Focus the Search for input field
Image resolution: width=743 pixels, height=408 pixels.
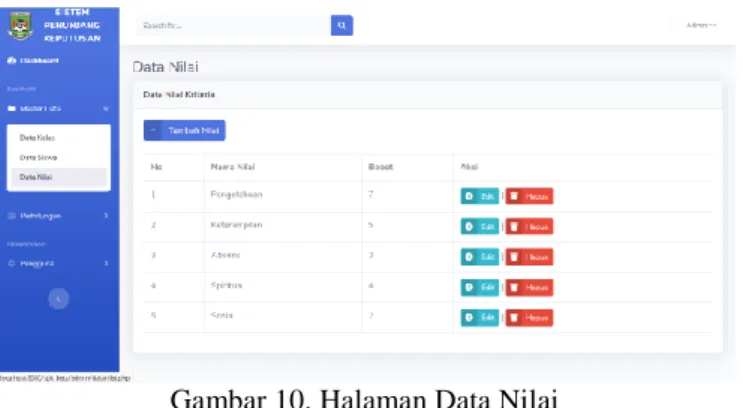click(x=233, y=25)
